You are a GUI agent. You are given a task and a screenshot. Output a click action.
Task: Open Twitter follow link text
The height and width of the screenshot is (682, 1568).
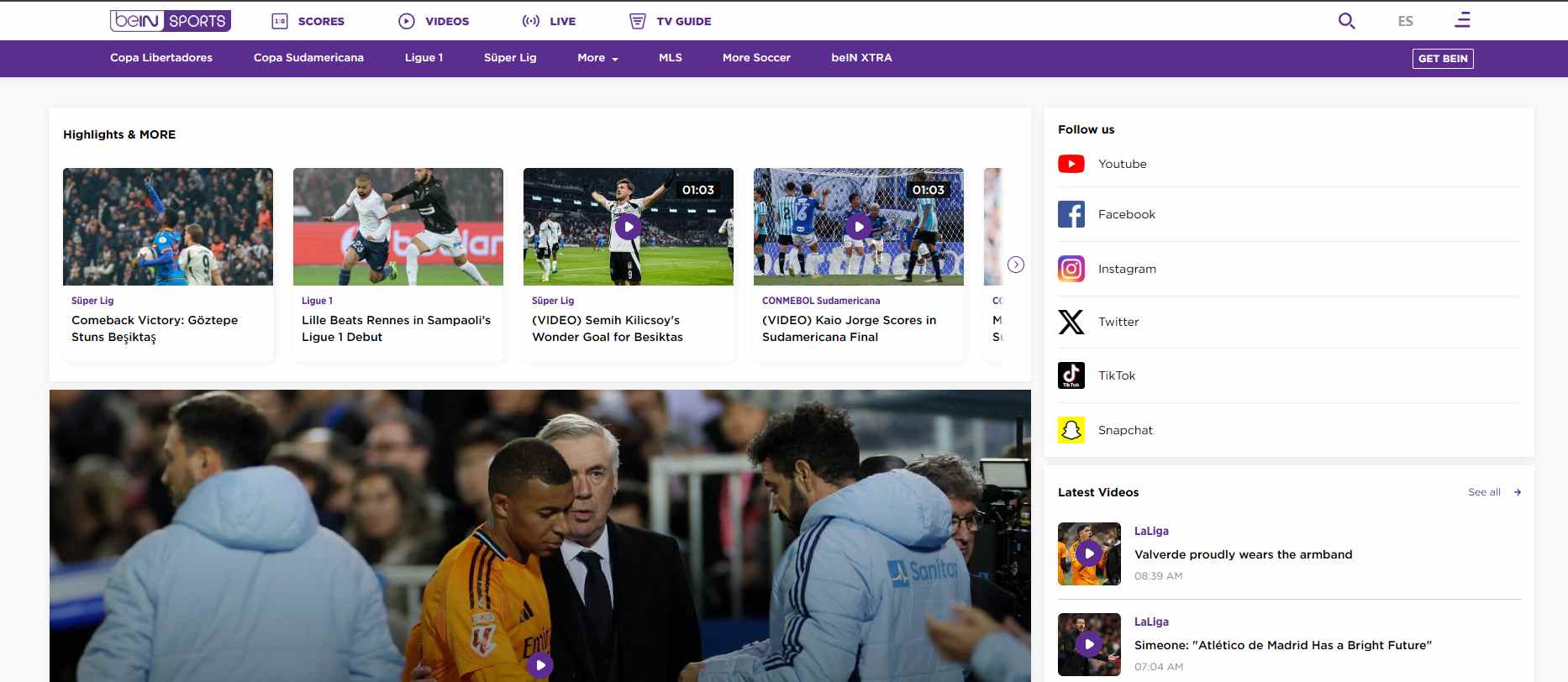(x=1118, y=322)
